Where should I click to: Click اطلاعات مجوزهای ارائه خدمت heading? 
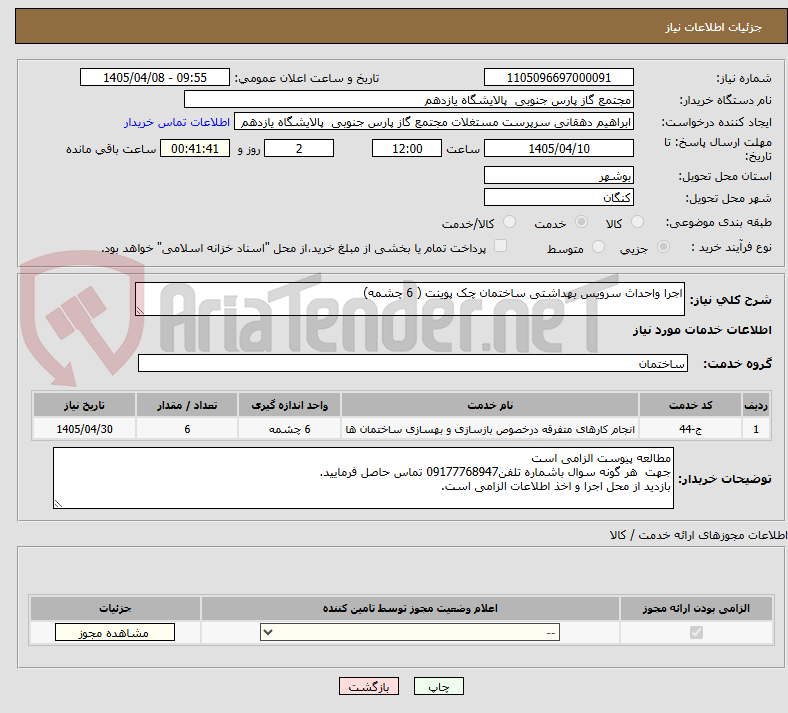pos(699,535)
